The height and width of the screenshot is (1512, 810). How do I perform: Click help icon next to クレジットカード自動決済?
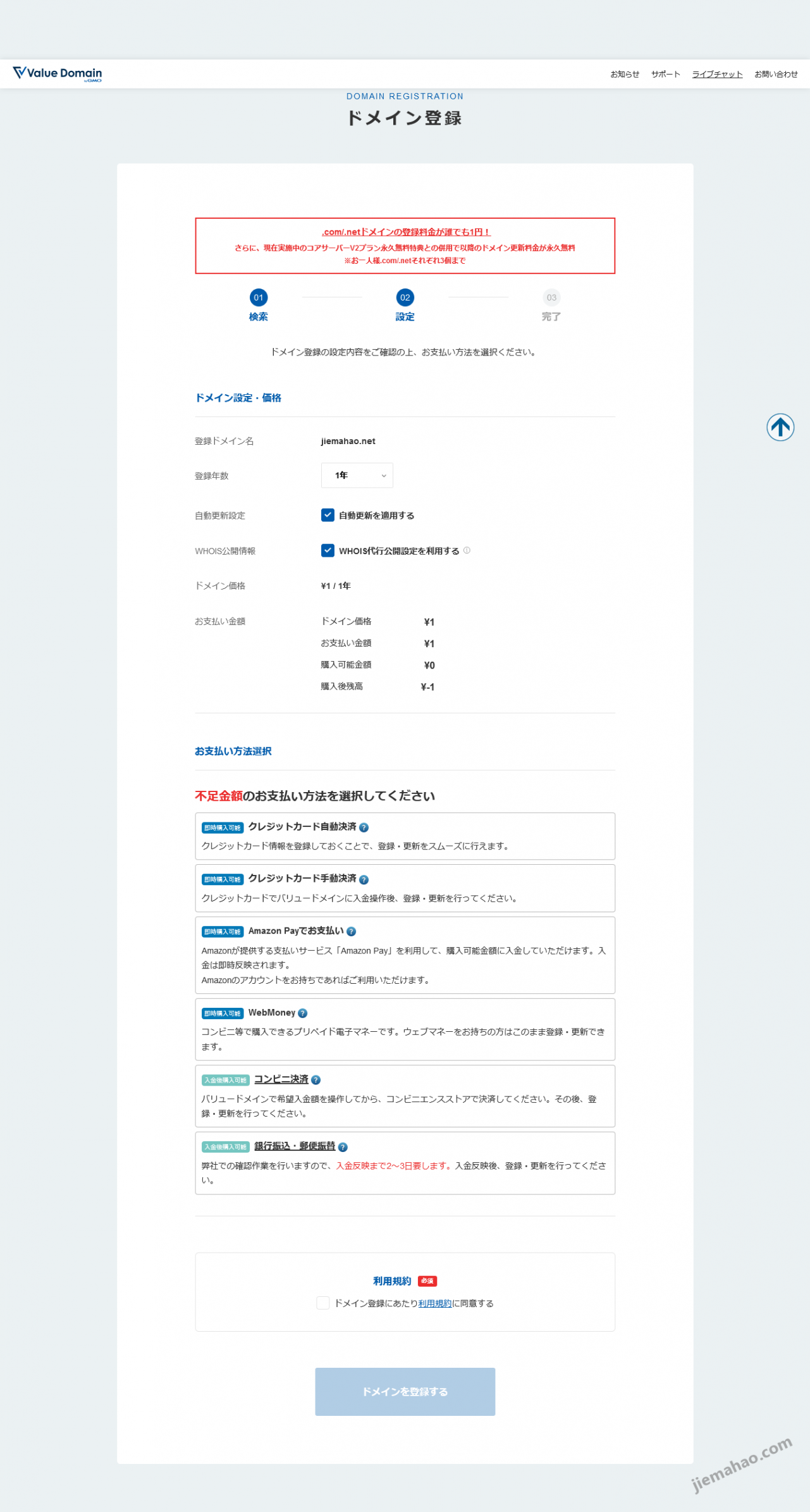tap(364, 827)
